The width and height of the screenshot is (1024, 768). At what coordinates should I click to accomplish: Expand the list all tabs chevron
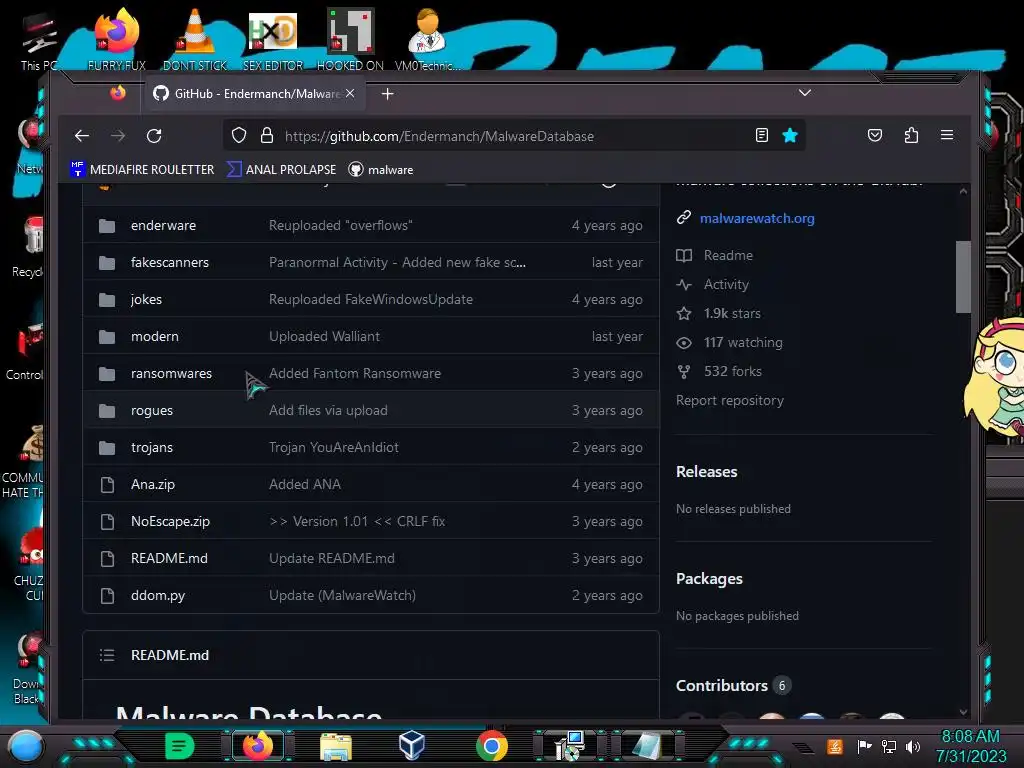pyautogui.click(x=805, y=93)
